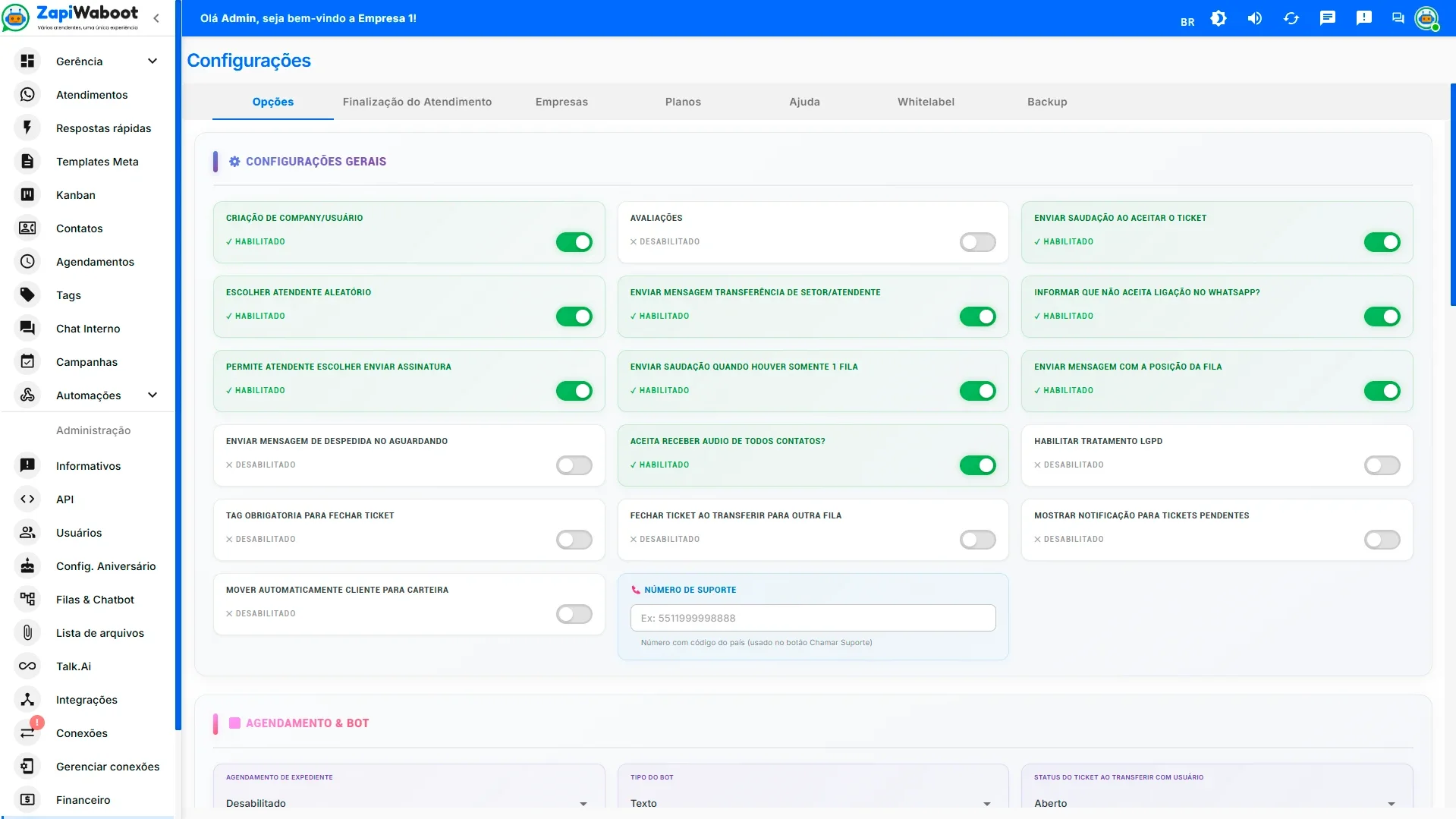Image resolution: width=1456 pixels, height=819 pixels.
Task: Toggle Aceita receber audio de todos contatos
Action: point(978,465)
